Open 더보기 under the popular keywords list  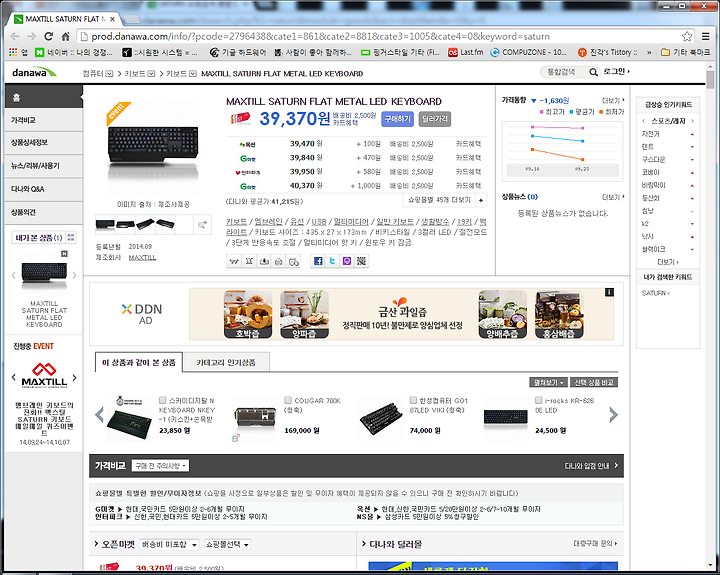(668, 262)
